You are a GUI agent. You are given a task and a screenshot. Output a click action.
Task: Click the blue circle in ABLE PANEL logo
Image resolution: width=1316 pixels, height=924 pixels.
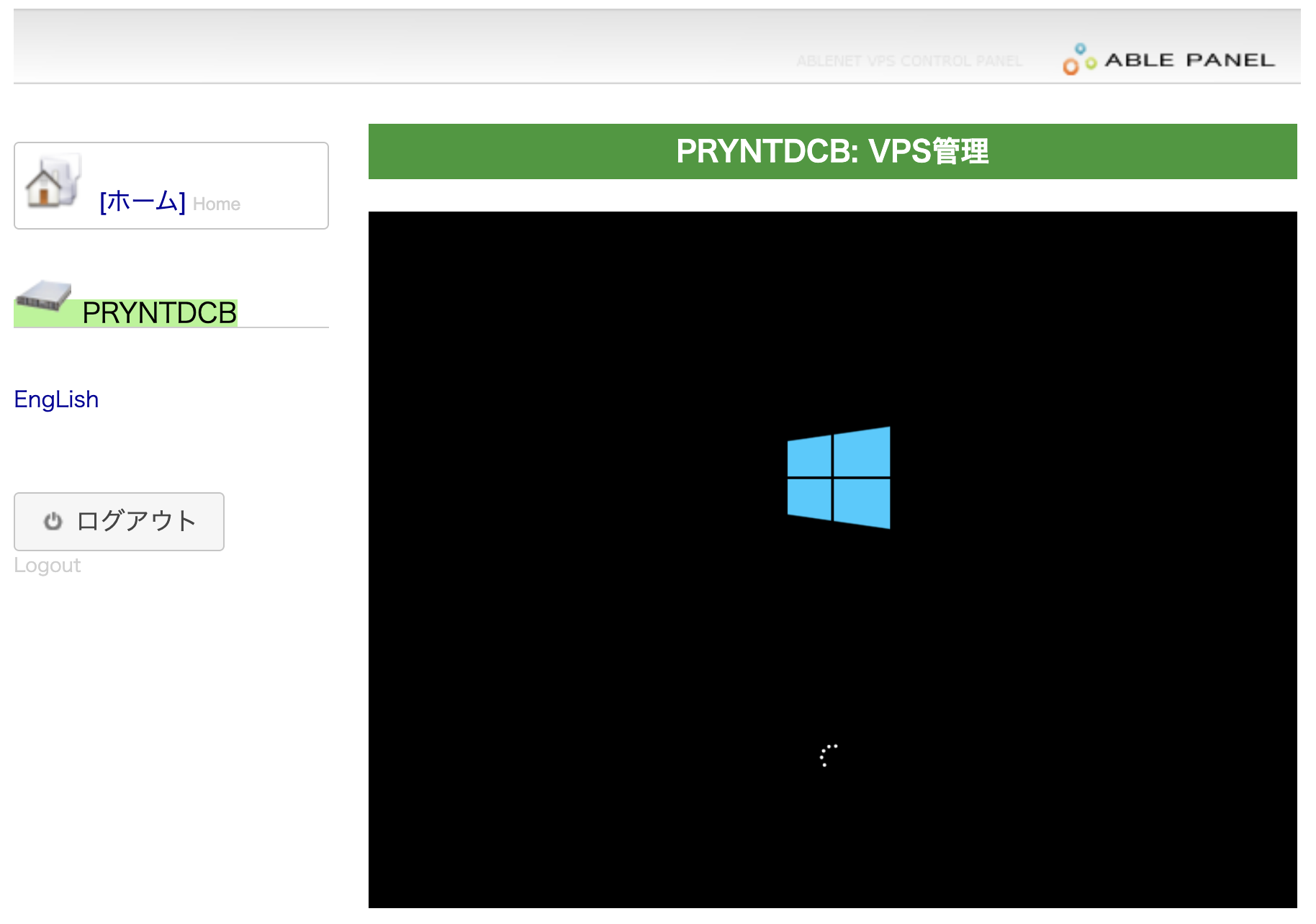pos(1080,49)
